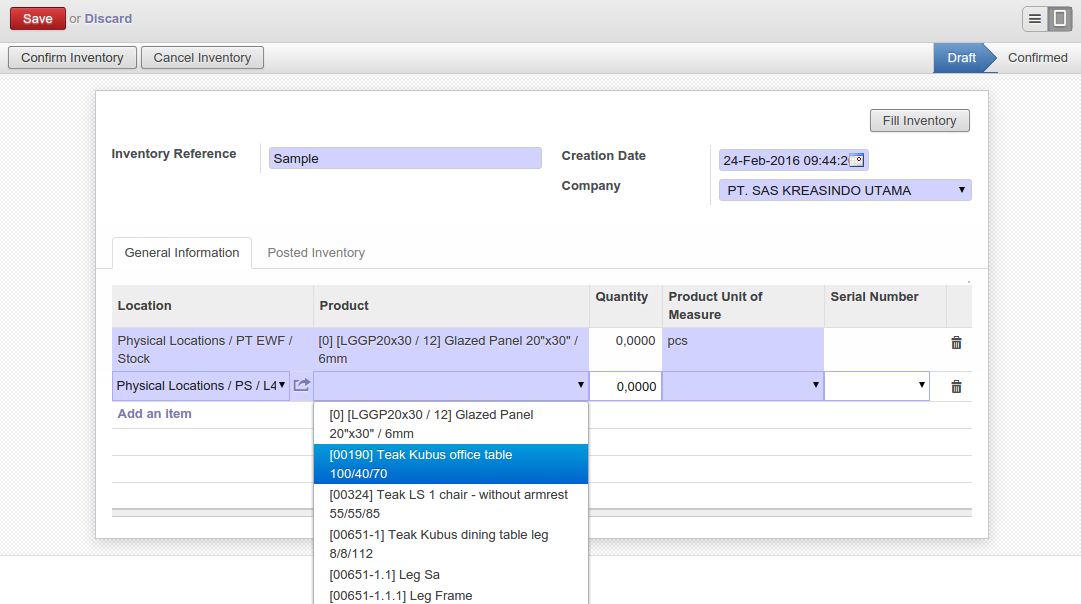The width and height of the screenshot is (1081, 604).
Task: Open the Creation Date calendar picker
Action: (856, 160)
